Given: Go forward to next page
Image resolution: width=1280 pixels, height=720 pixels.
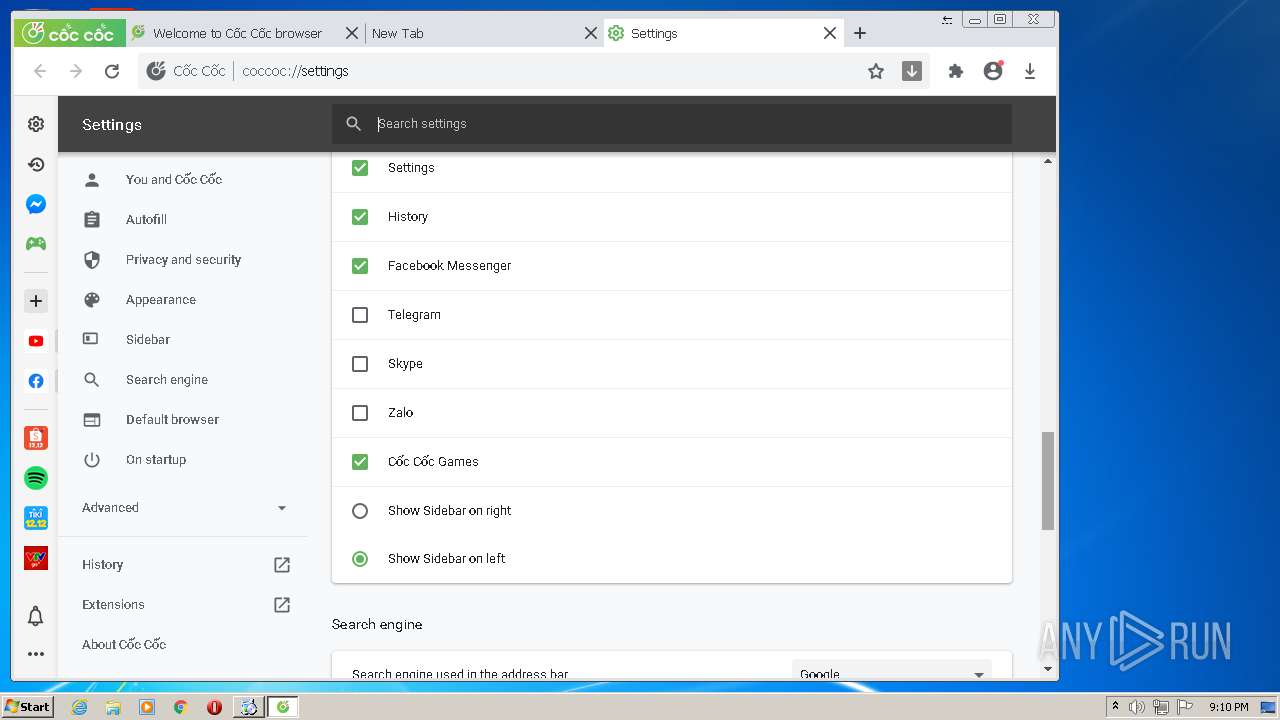Looking at the screenshot, I should pyautogui.click(x=76, y=71).
